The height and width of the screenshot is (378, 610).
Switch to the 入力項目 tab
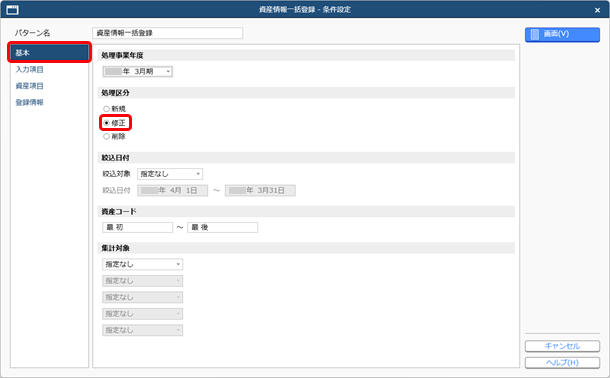click(30, 70)
